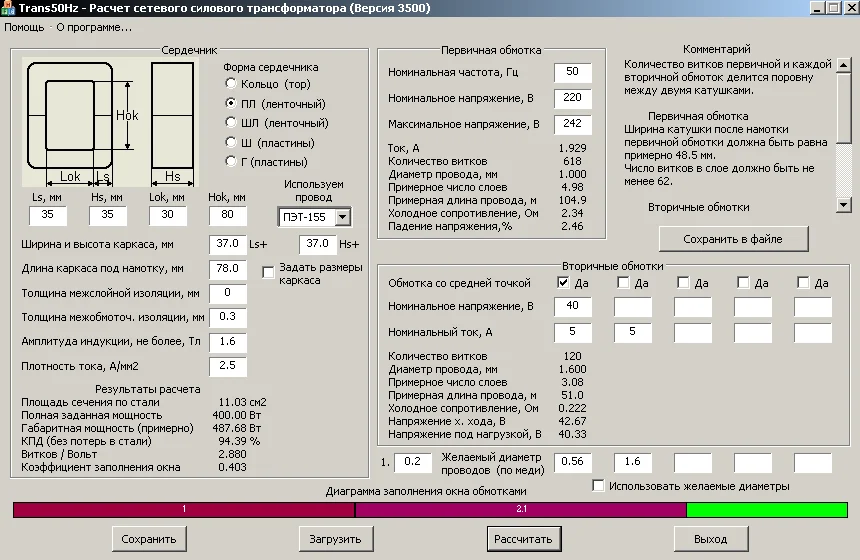Click third secondary current empty field
860x560 pixels.
[x=693, y=332]
